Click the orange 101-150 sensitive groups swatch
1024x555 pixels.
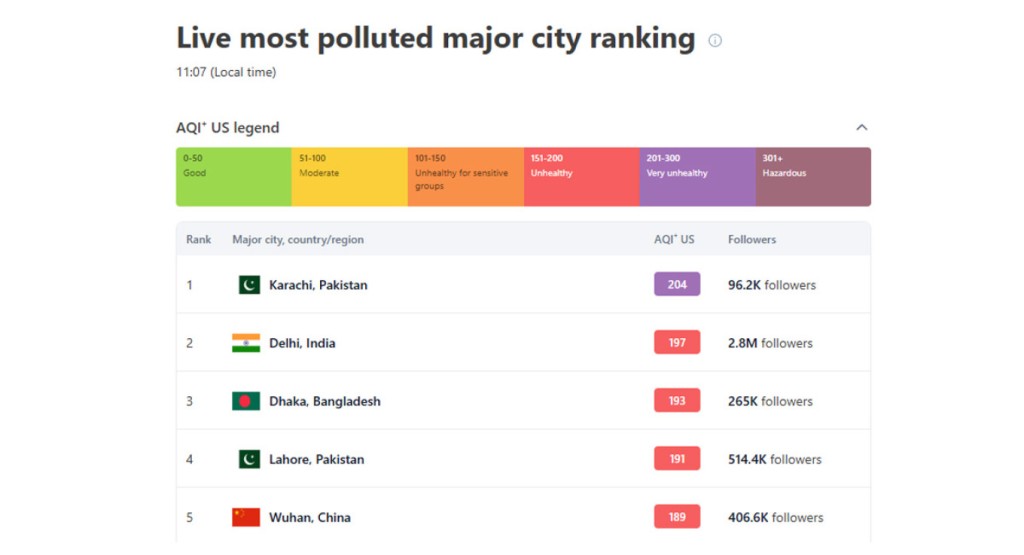466,177
